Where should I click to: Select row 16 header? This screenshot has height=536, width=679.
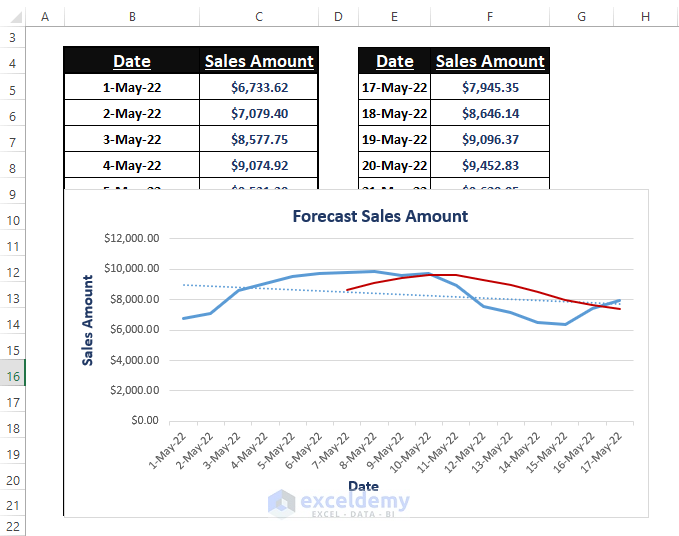pos(12,375)
